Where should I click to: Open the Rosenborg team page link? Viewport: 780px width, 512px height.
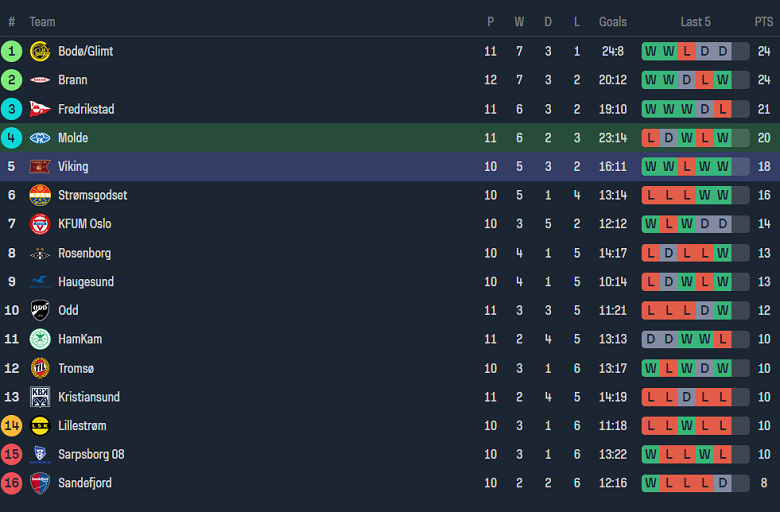[84, 253]
